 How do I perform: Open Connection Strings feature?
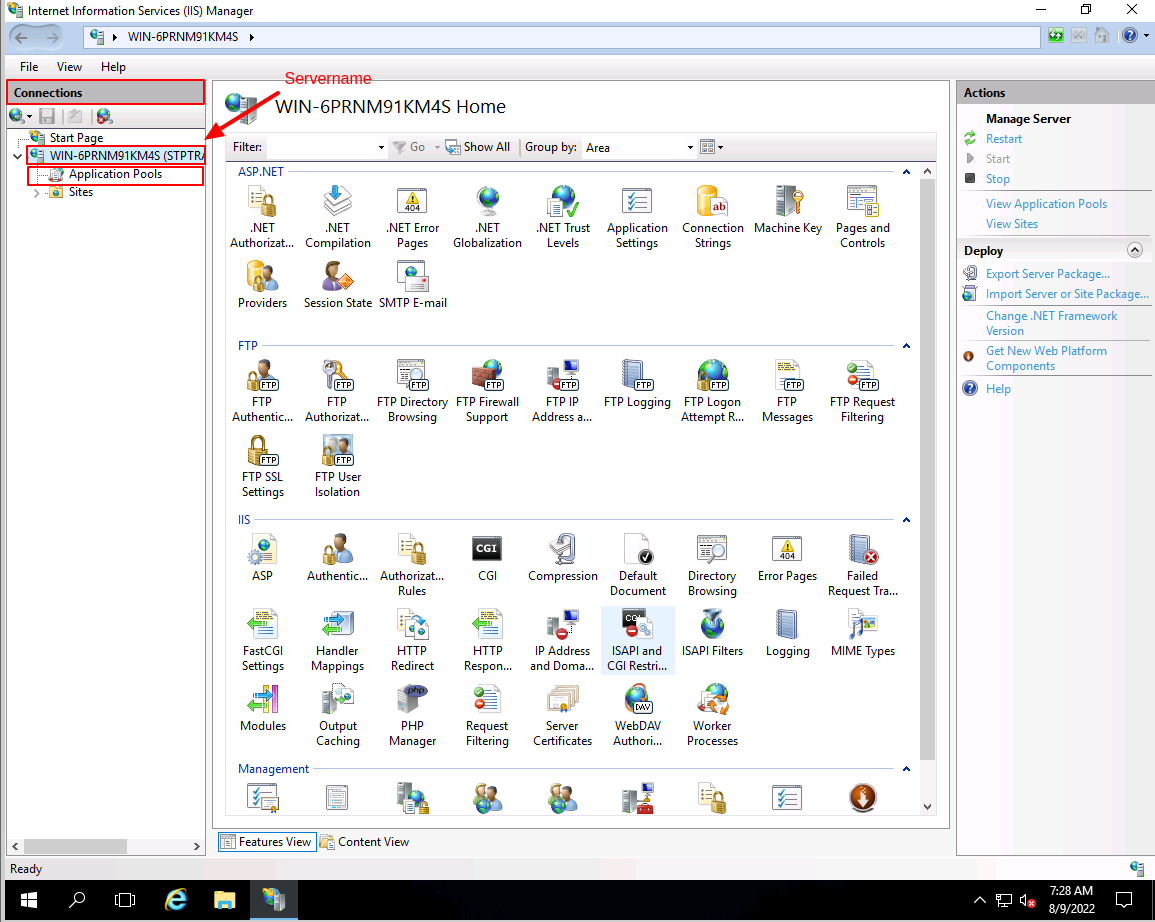point(713,217)
